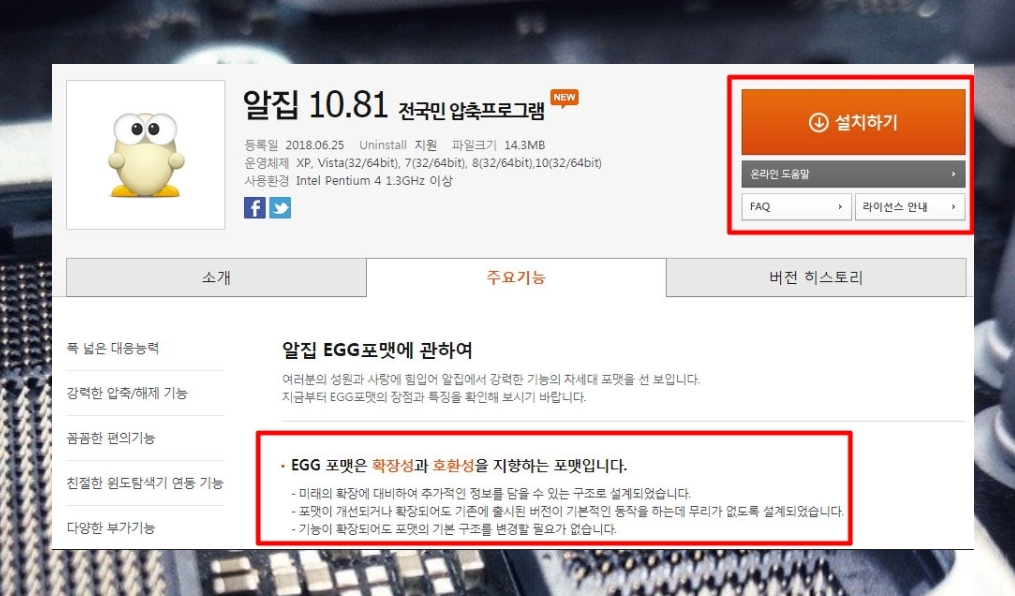The width and height of the screenshot is (1015, 596).
Task: Click the arrow chevron on FAQ
Action: coord(840,206)
